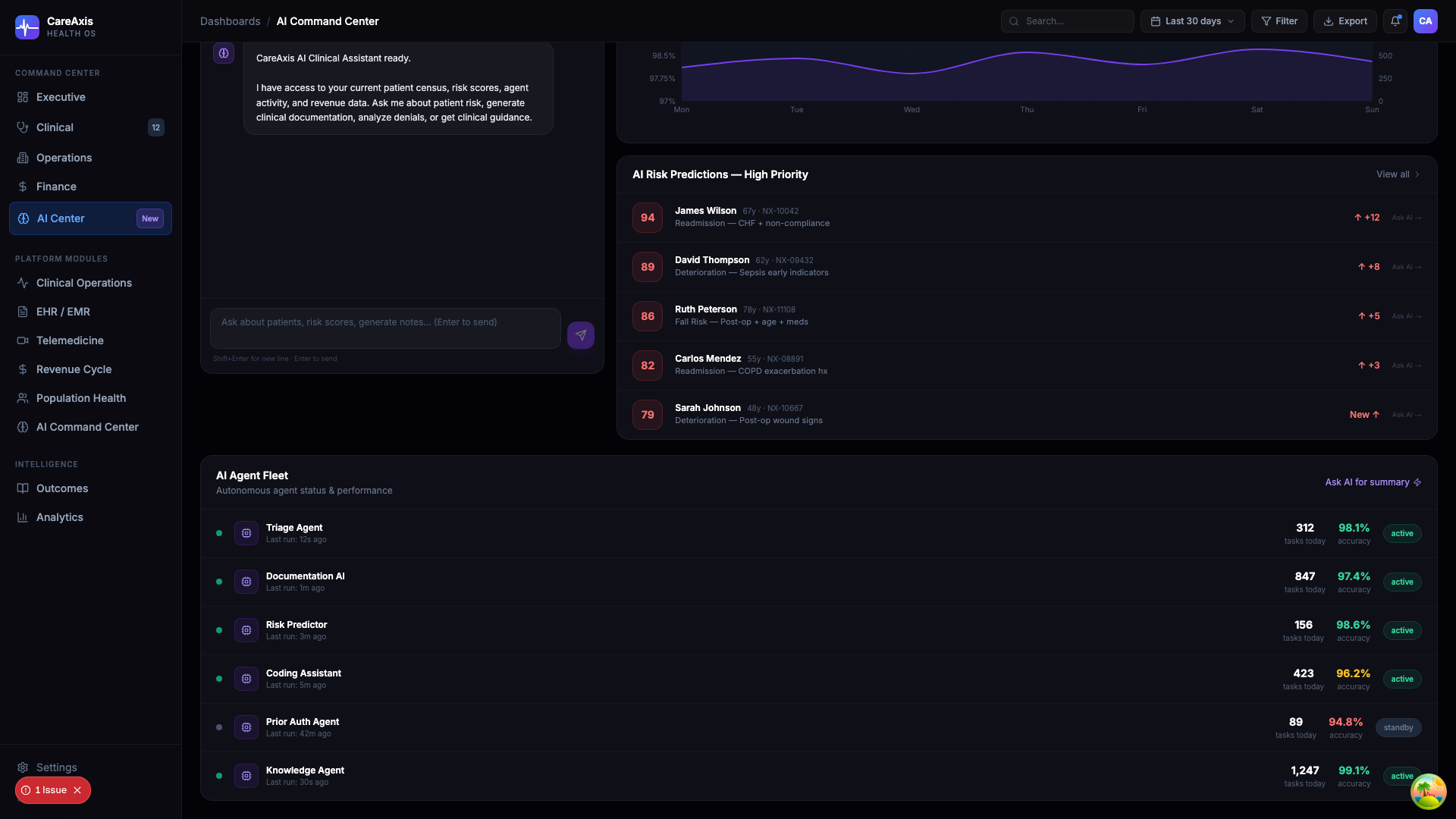1456x819 pixels.
Task: Click the Clinical badge showing 12
Action: point(156,127)
